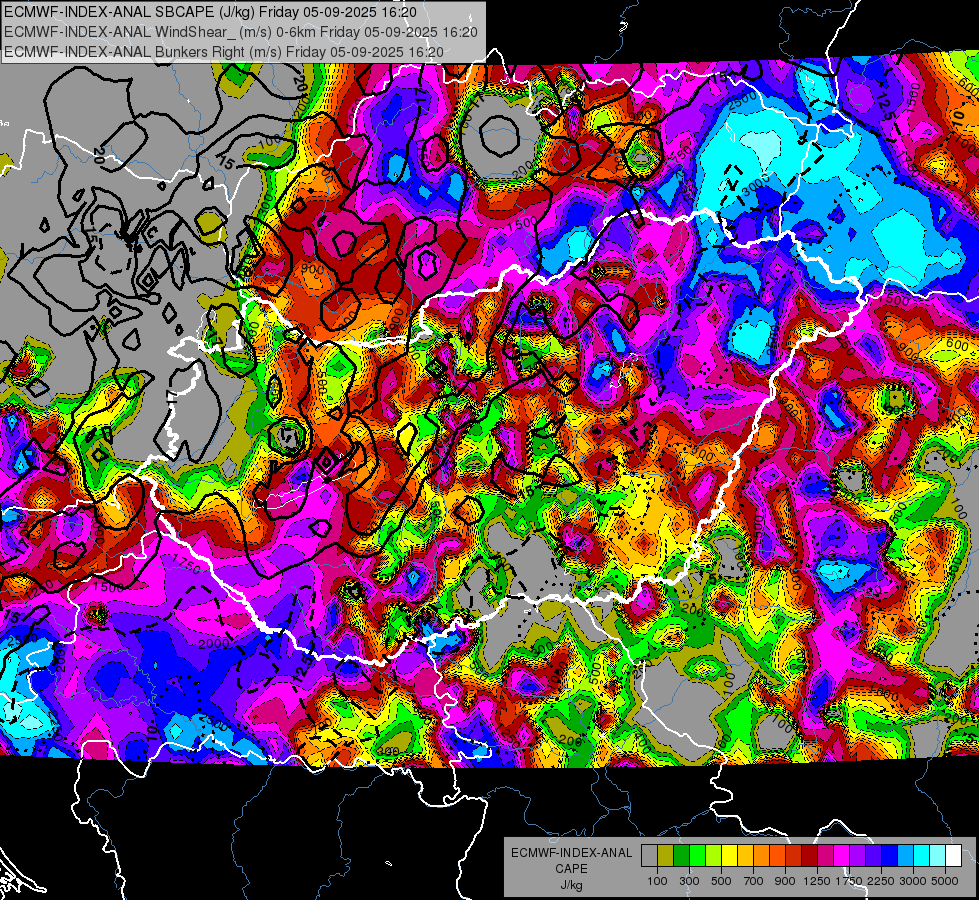Screen dimensions: 979x900
Task: Click the 3000 value on legend scale
Action: [913, 881]
